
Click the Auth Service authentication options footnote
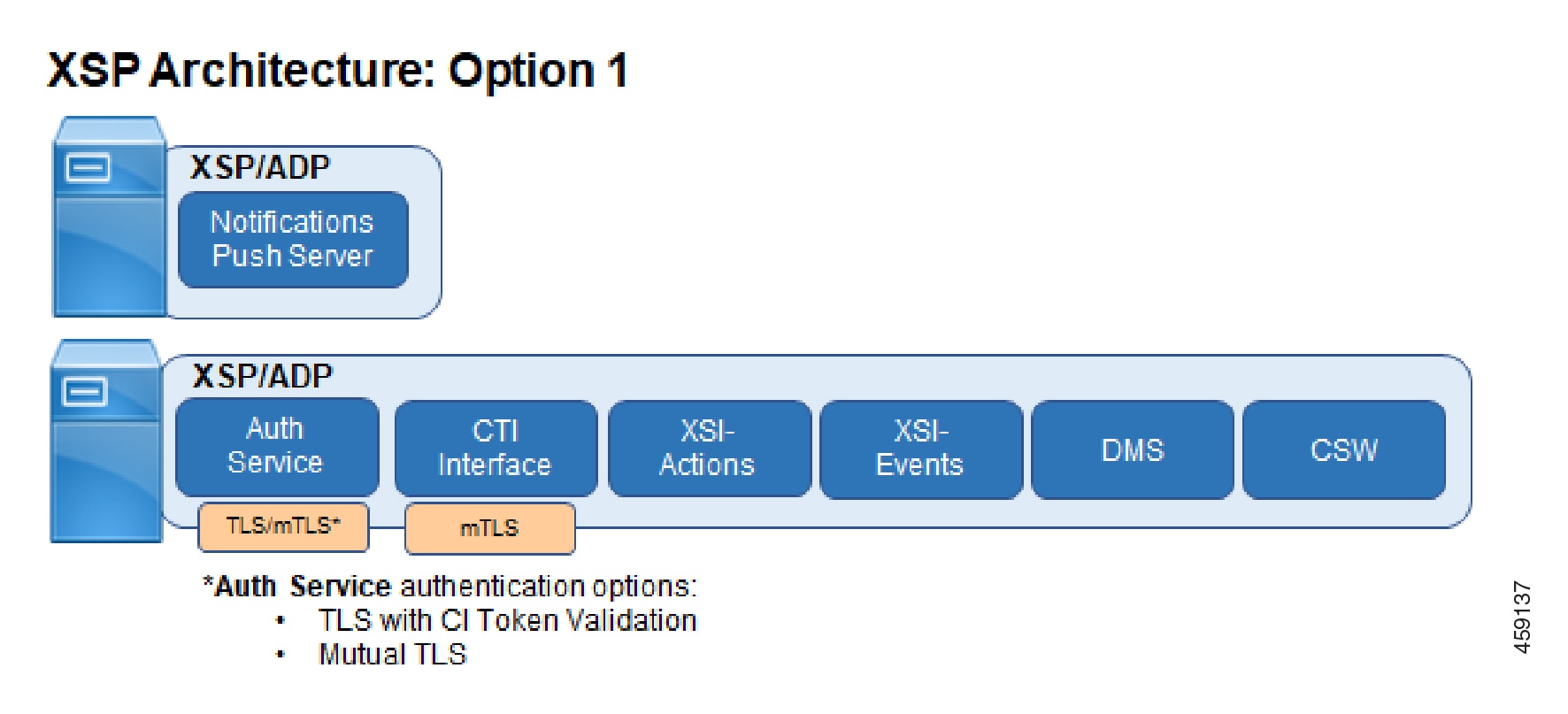tap(450, 587)
